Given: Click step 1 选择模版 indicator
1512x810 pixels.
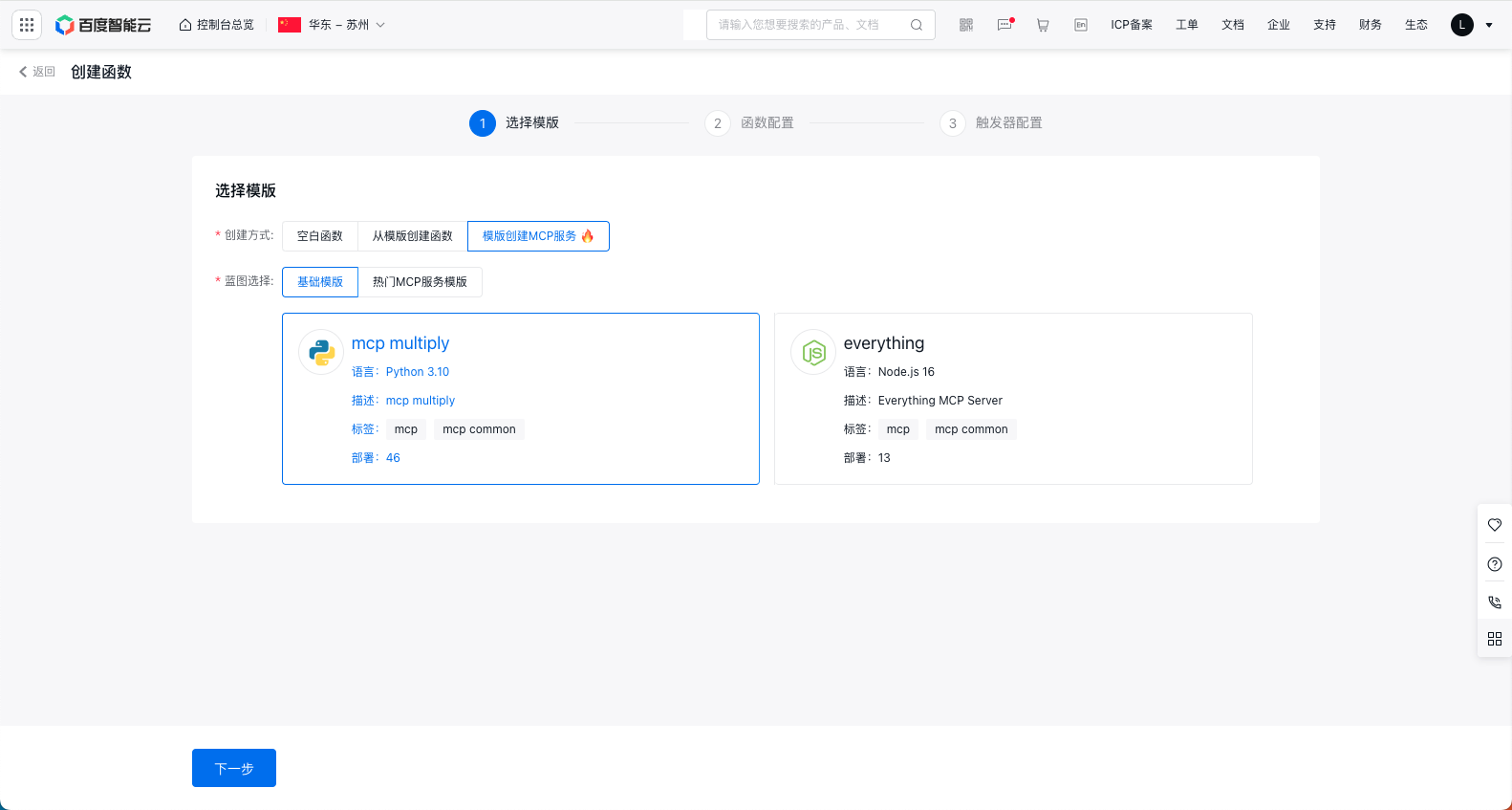Looking at the screenshot, I should click(x=514, y=123).
